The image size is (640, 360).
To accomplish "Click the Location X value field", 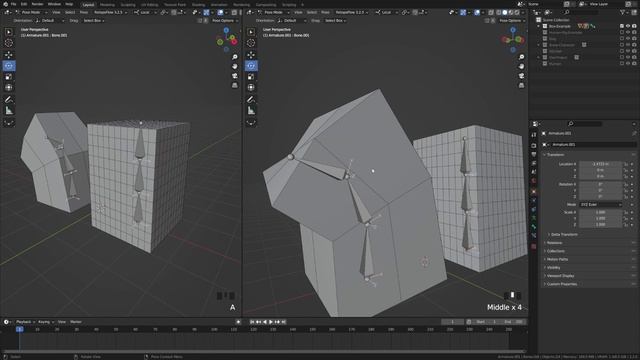I will tap(600, 164).
